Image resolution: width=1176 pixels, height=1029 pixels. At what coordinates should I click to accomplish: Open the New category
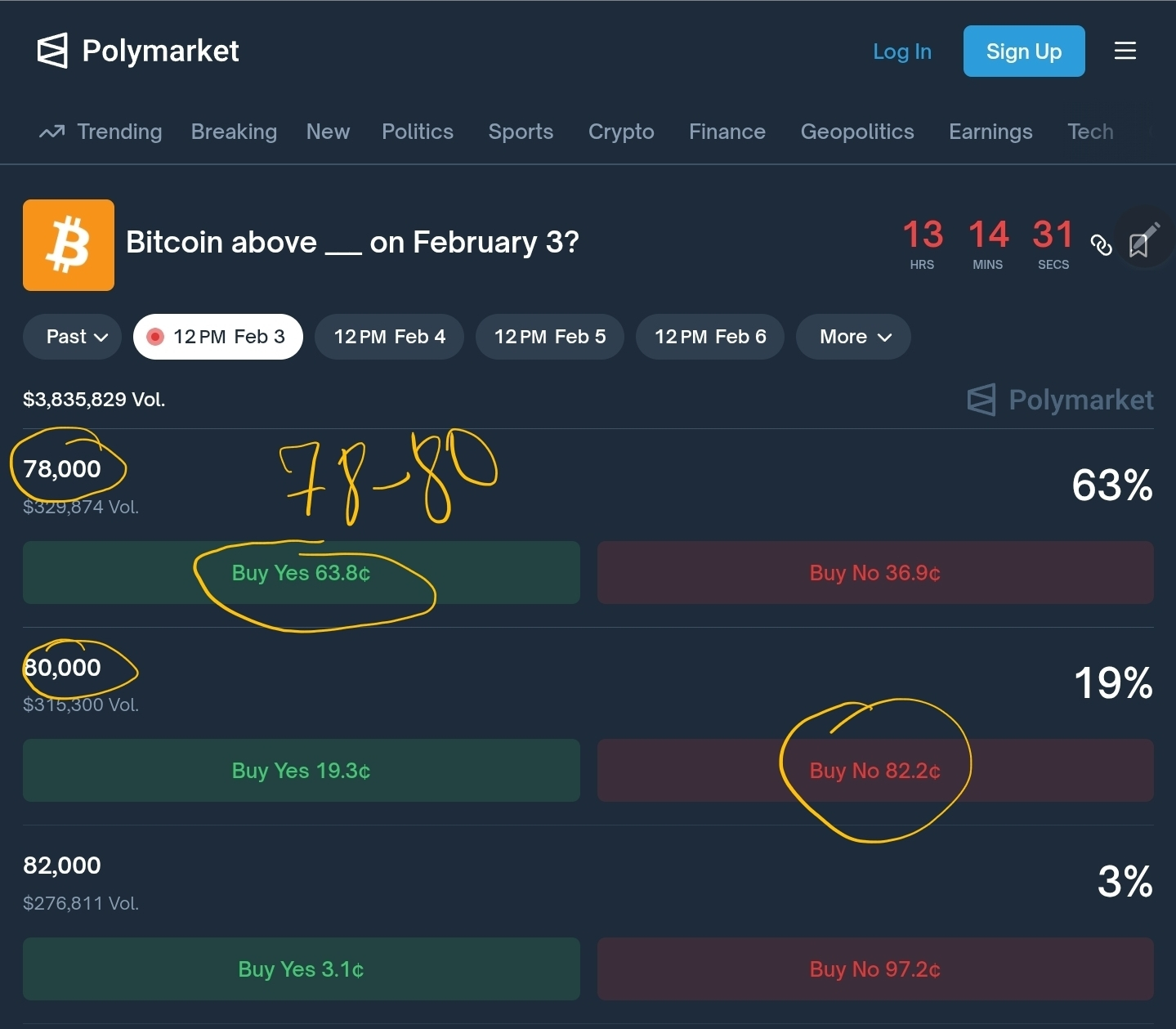pos(328,132)
